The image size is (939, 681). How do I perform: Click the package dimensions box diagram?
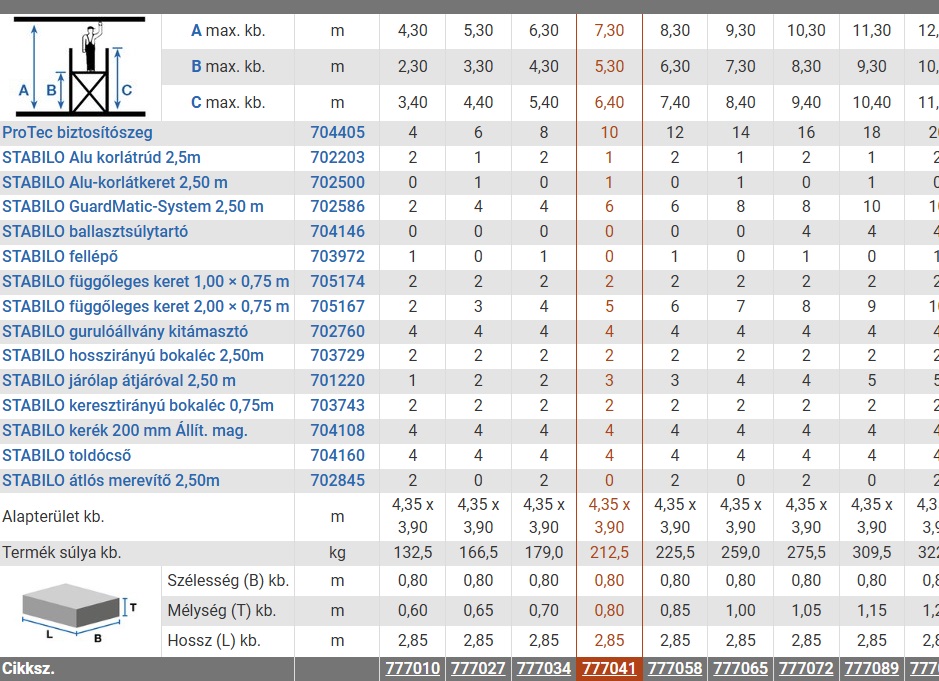point(80,612)
